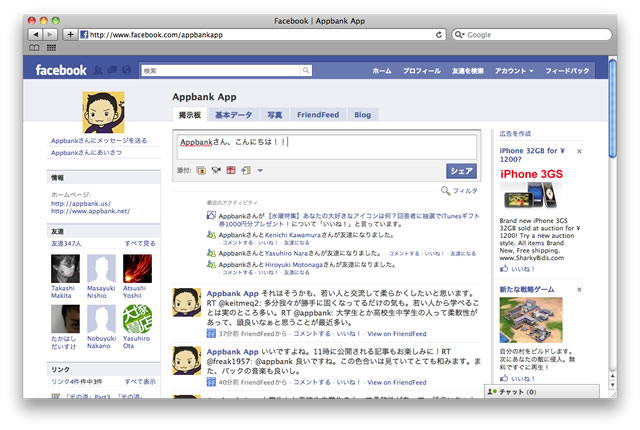This screenshot has width=640, height=430.
Task: Go forward with the Safari forward arrow
Action: [50, 35]
